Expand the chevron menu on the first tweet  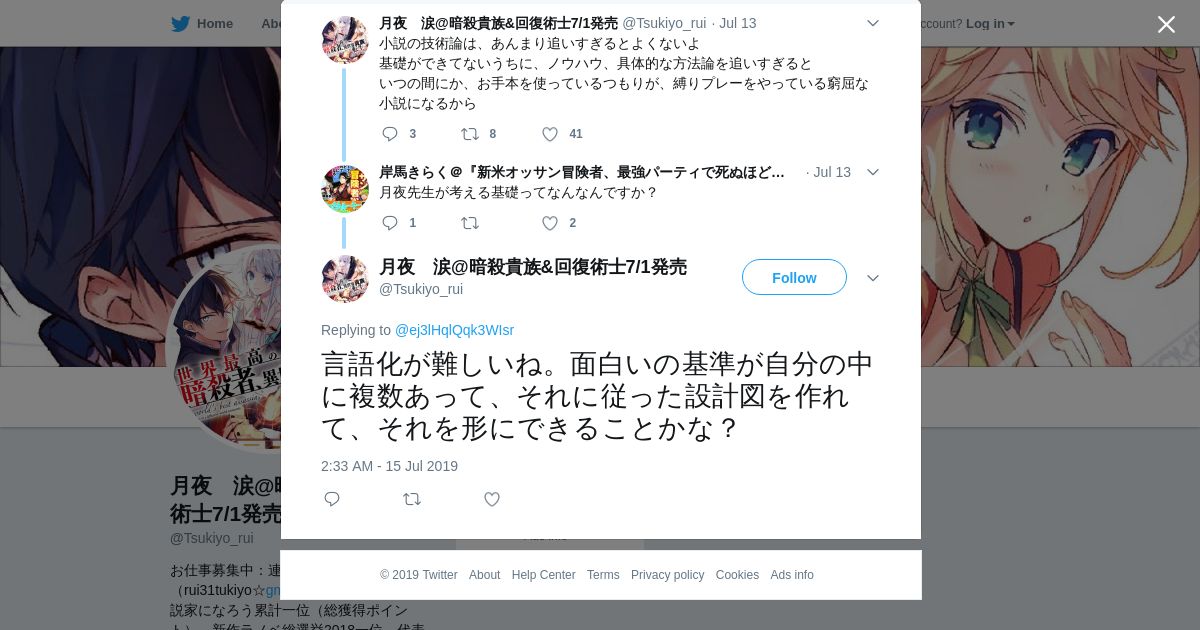point(872,23)
